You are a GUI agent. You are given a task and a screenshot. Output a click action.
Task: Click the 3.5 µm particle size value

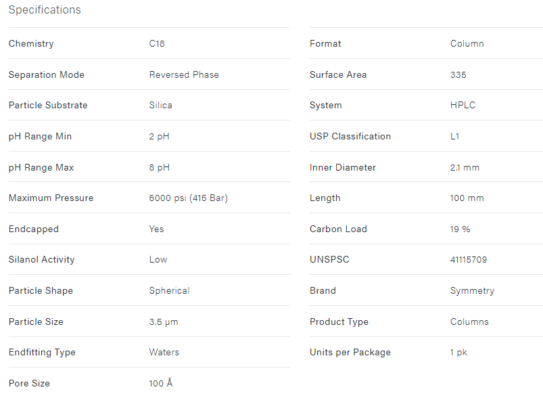tap(163, 322)
